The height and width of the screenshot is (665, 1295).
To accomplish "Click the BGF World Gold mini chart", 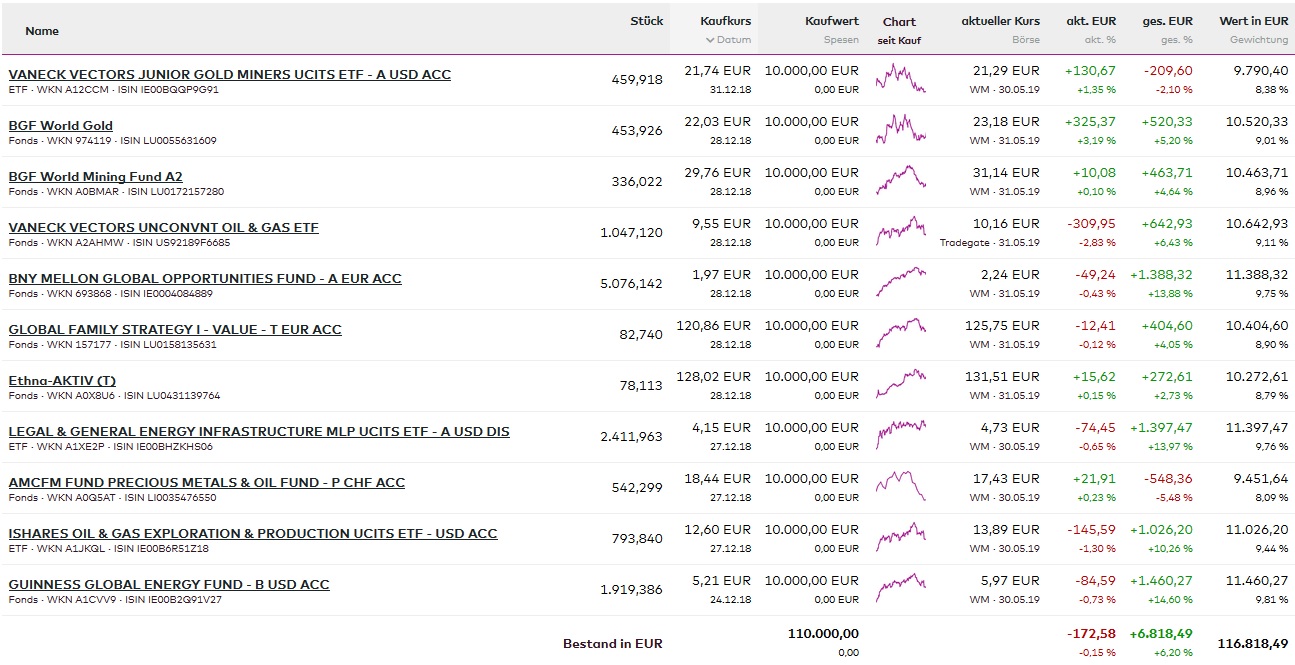I will (900, 130).
